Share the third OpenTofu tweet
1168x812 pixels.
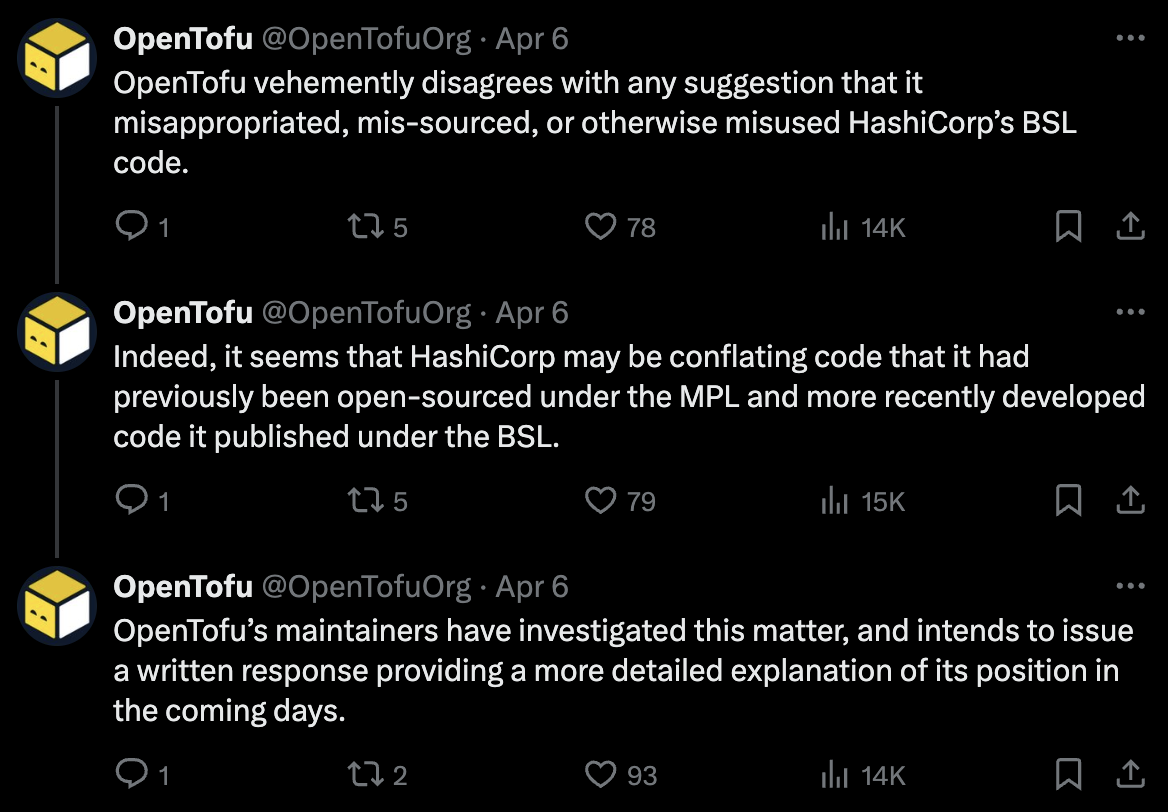pos(1129,774)
